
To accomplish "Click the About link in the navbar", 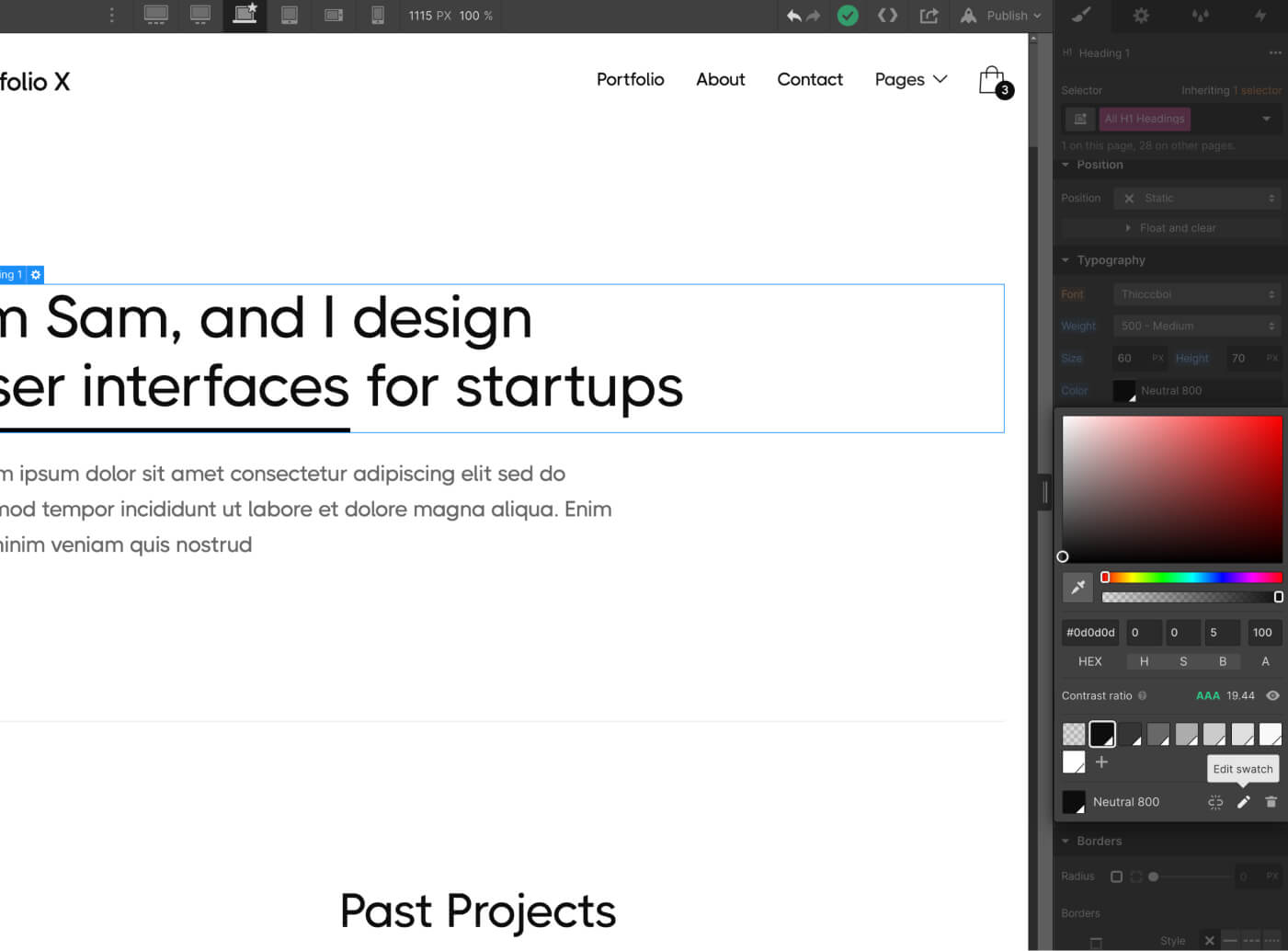I will tap(720, 80).
